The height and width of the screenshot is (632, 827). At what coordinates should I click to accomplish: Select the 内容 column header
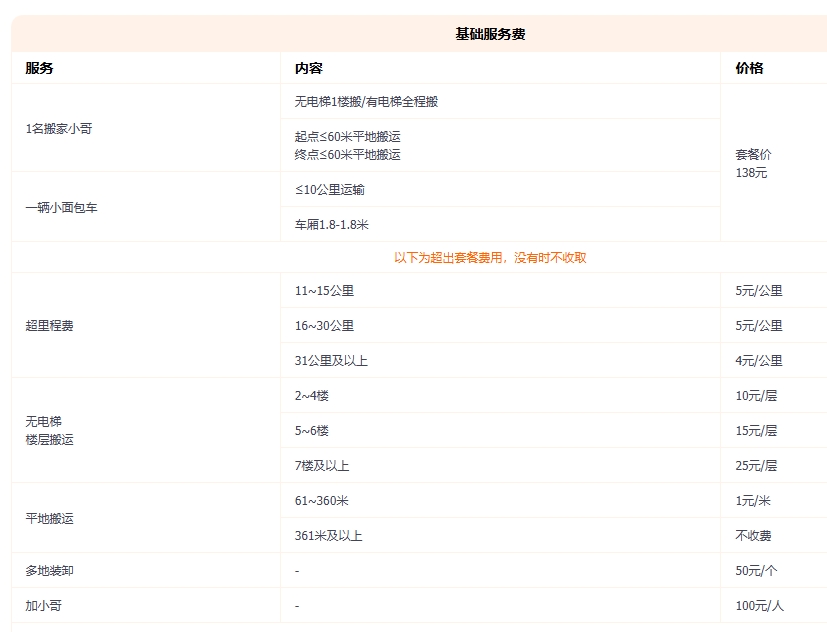click(303, 68)
